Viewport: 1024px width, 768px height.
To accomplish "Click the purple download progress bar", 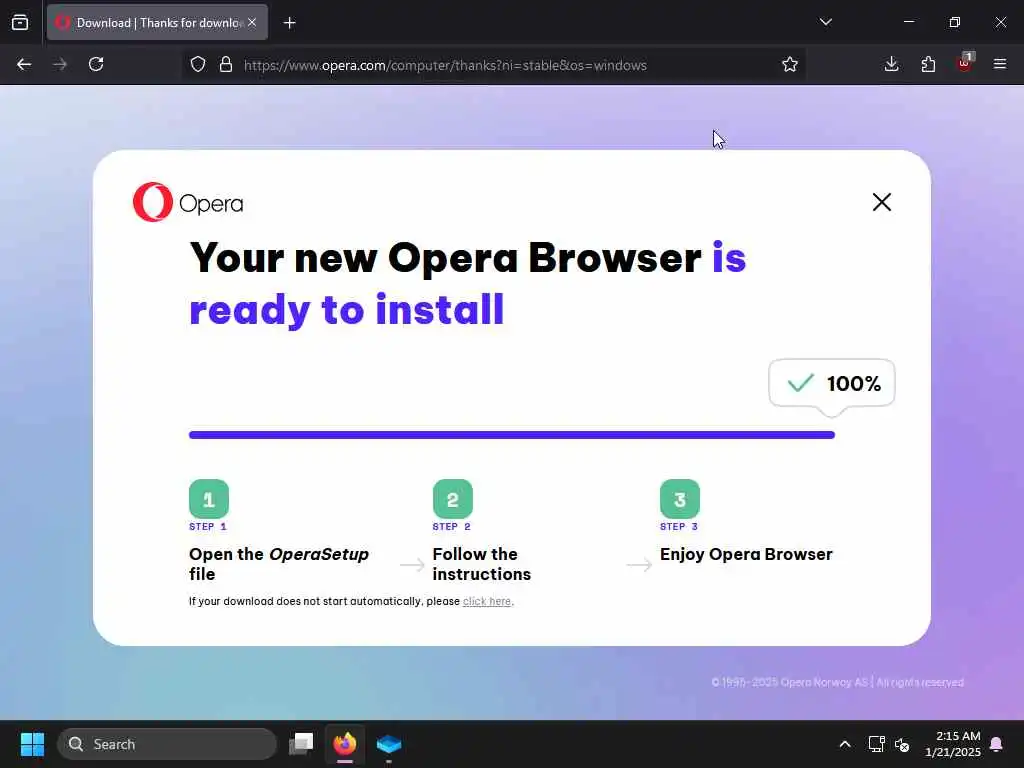I will click(512, 435).
